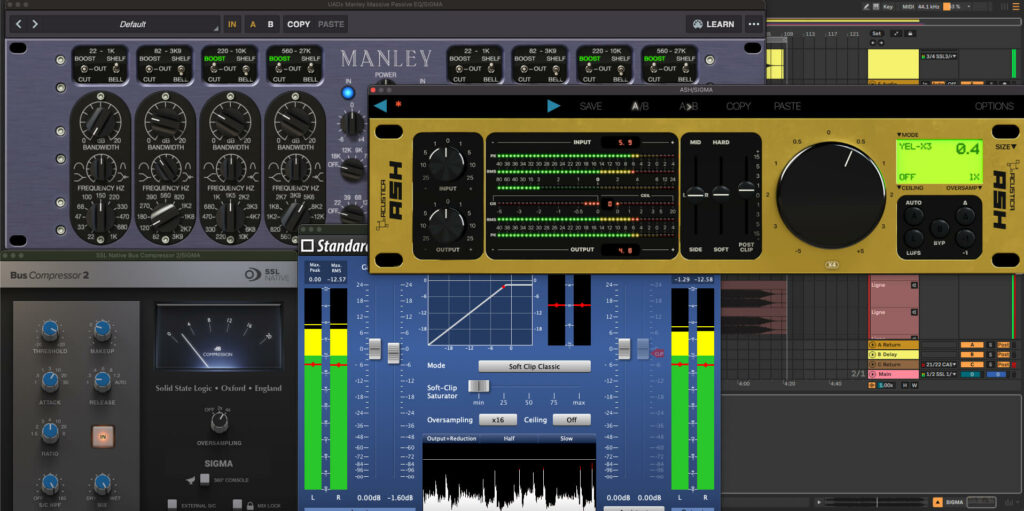The width and height of the screenshot is (1024, 511).
Task: Open the Ceiling Off dropdown
Action: pos(571,420)
